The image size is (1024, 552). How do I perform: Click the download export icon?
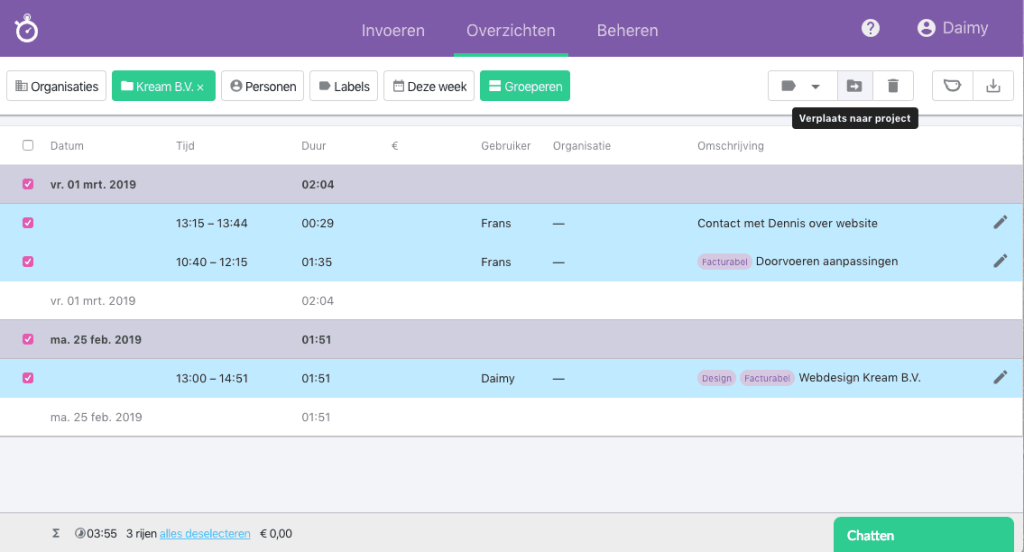click(x=993, y=86)
